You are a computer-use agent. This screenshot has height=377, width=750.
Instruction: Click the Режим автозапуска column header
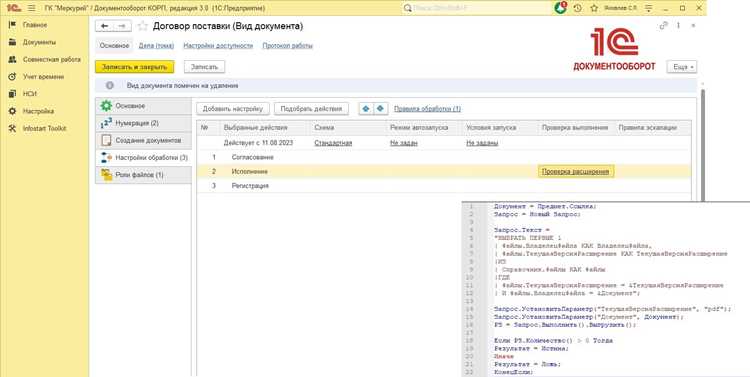(423, 128)
